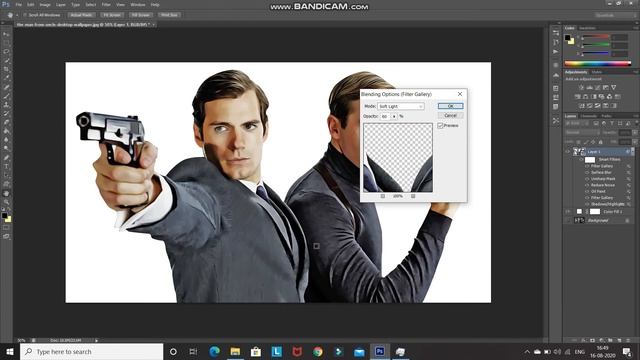Screen dimensions: 640x360
Task: Pick a color from the spectrum ramp
Action: (598, 63)
